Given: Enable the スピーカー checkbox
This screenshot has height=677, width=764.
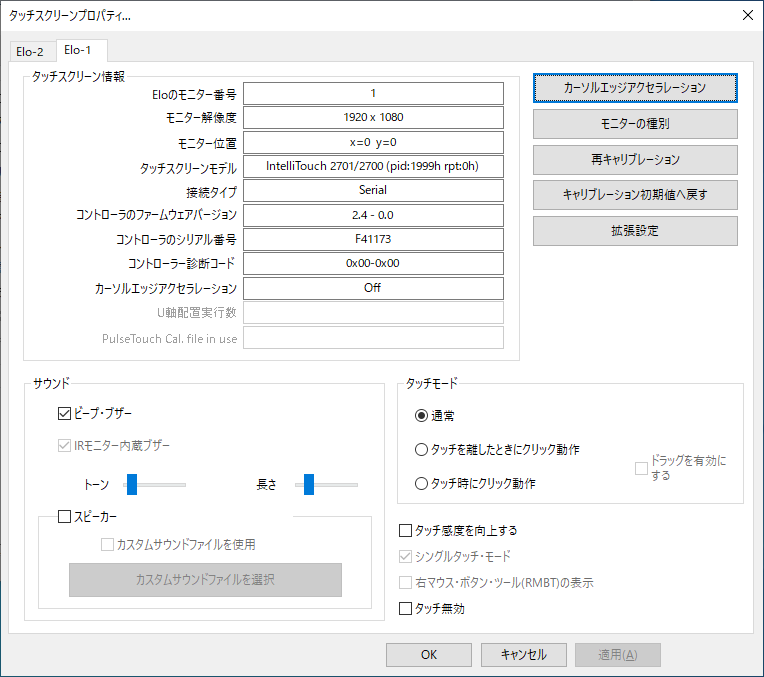Looking at the screenshot, I should coord(65,517).
